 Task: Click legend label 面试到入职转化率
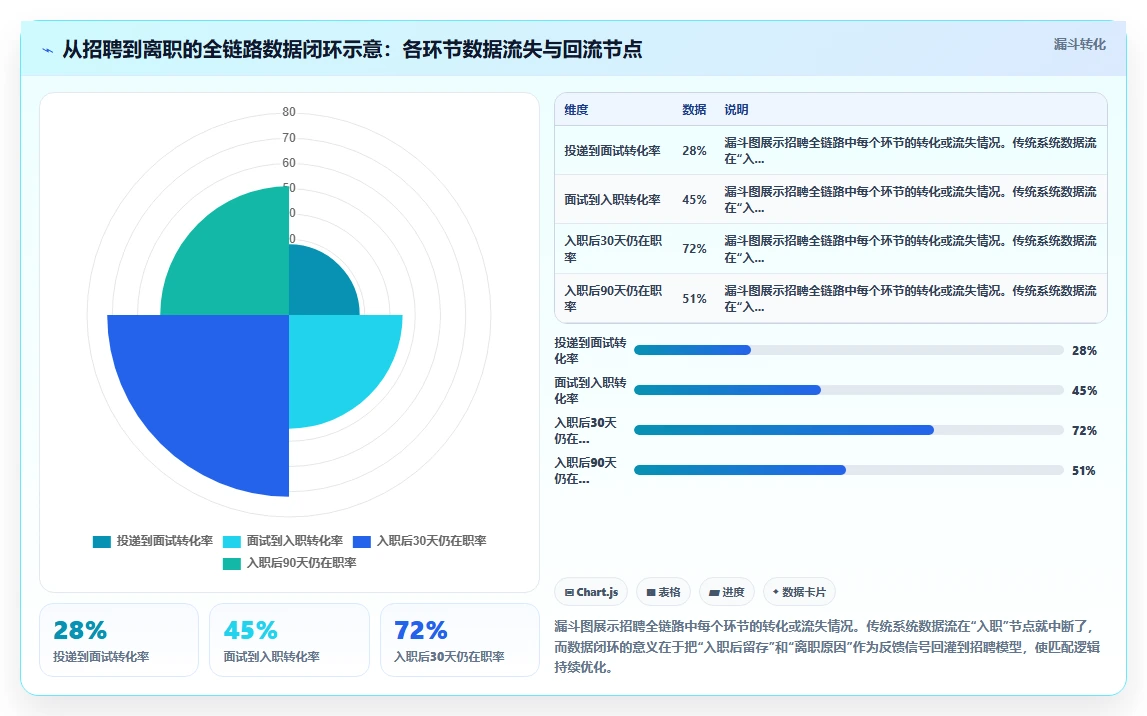[x=295, y=540]
